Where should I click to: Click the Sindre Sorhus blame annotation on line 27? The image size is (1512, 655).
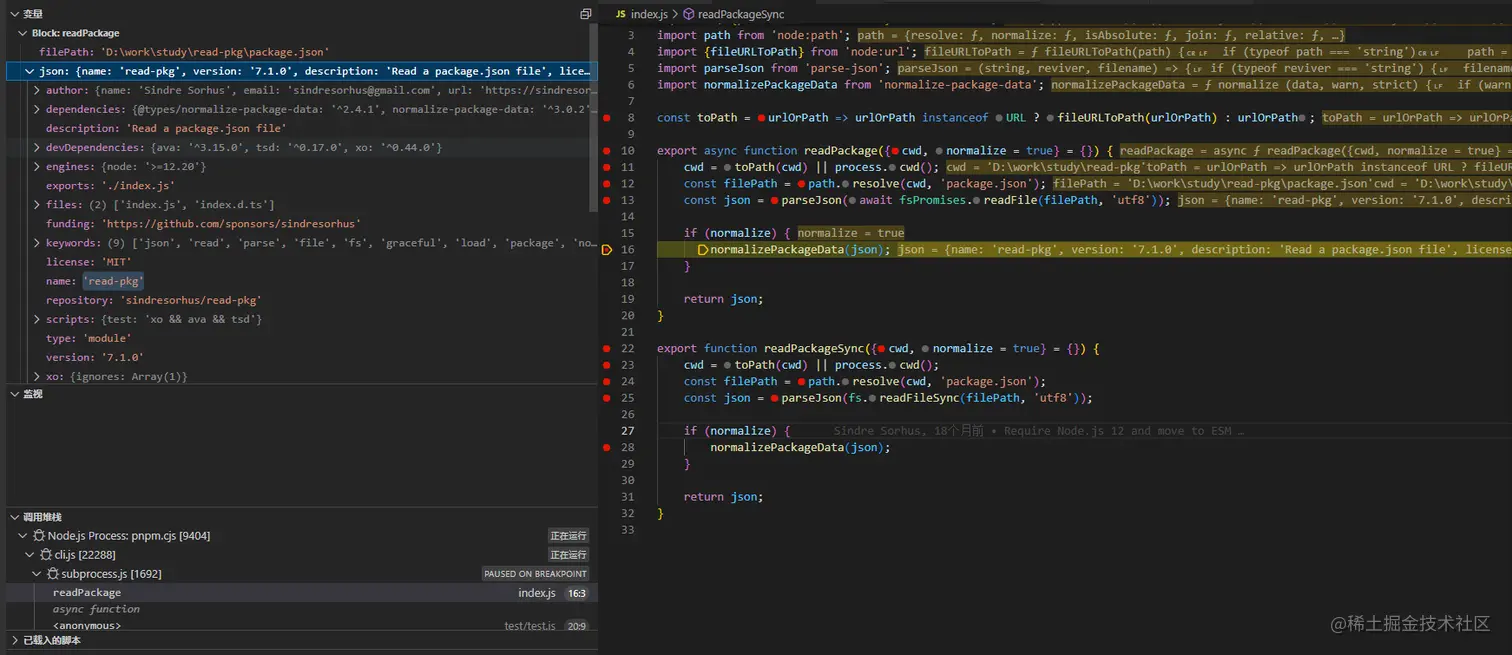coord(1038,431)
